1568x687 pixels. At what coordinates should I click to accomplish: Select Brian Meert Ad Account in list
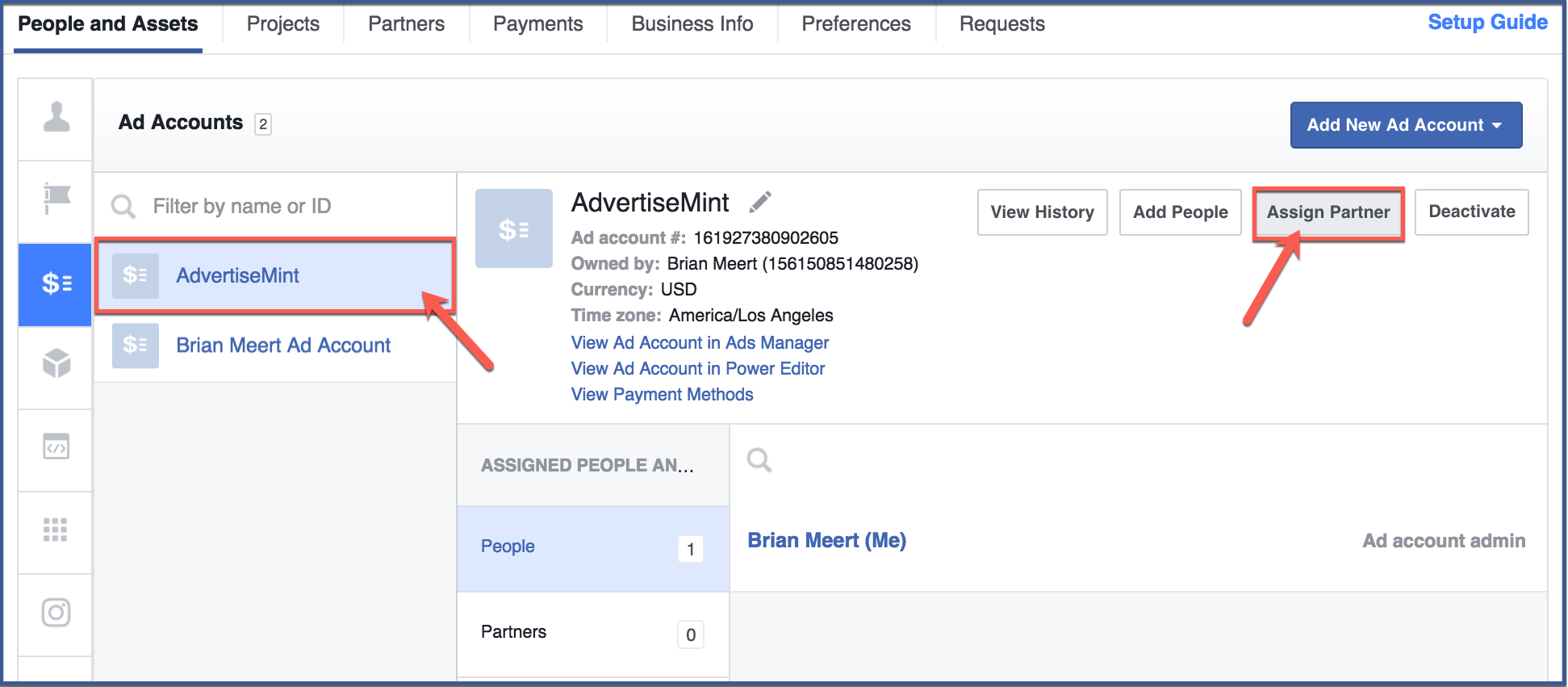[282, 346]
